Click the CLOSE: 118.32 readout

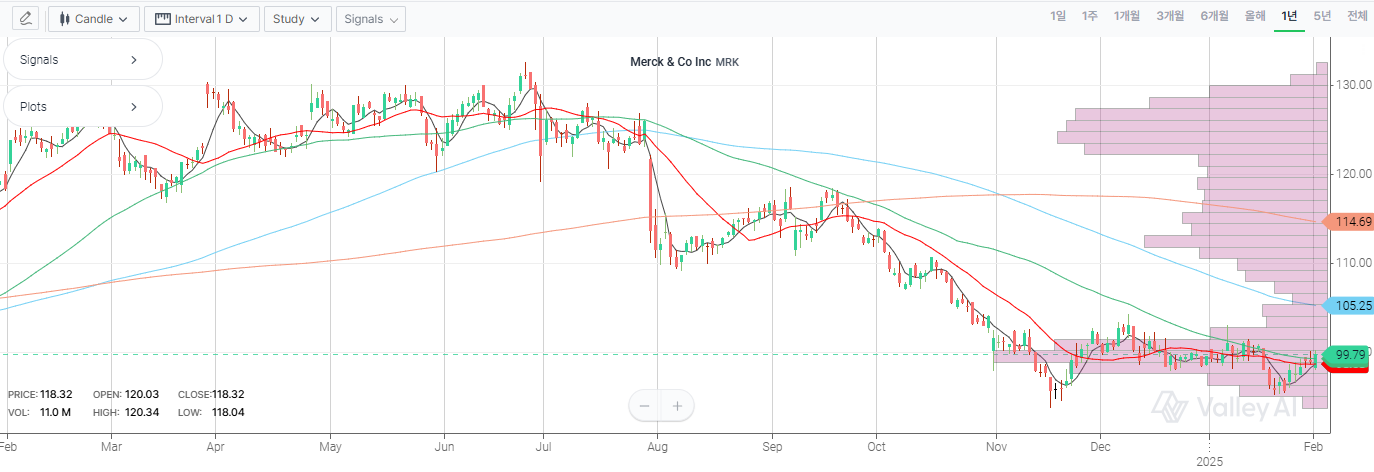pyautogui.click(x=211, y=395)
